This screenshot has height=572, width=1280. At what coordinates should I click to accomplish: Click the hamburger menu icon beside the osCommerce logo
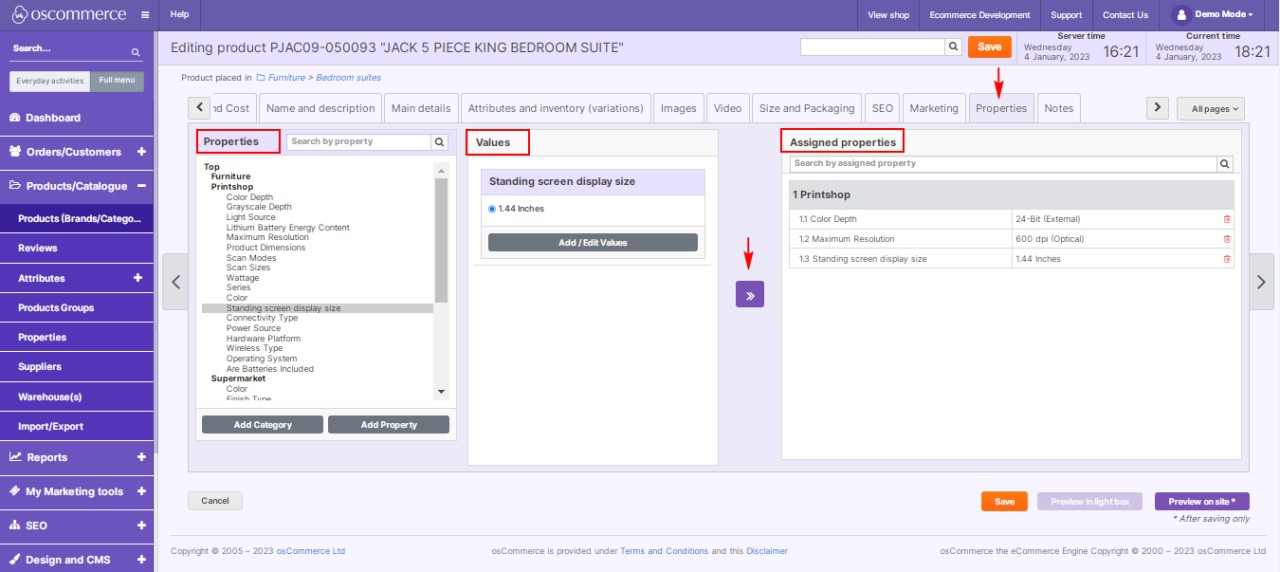coord(145,15)
